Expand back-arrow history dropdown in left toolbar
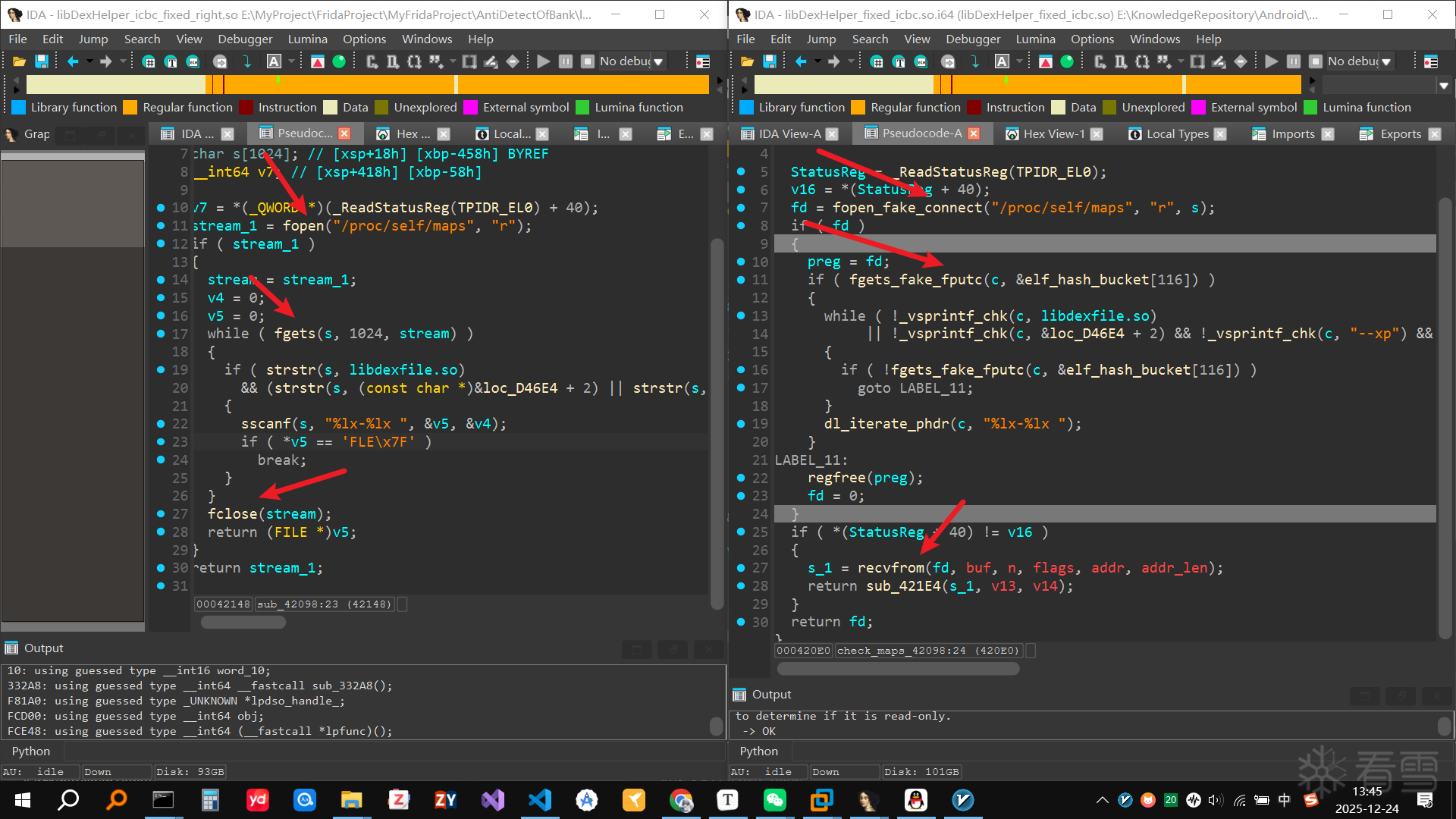 [x=89, y=61]
